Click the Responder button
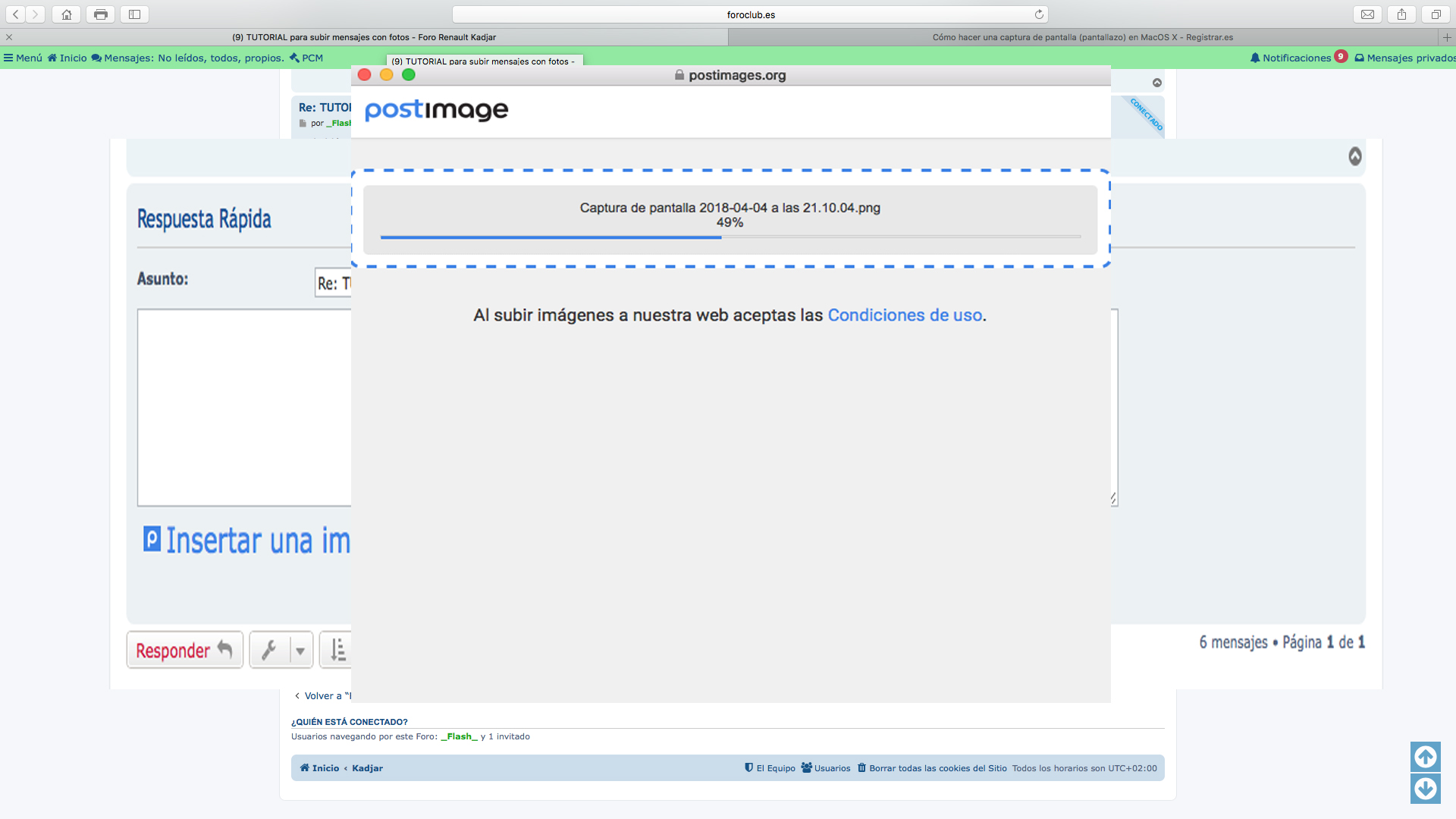 point(184,651)
